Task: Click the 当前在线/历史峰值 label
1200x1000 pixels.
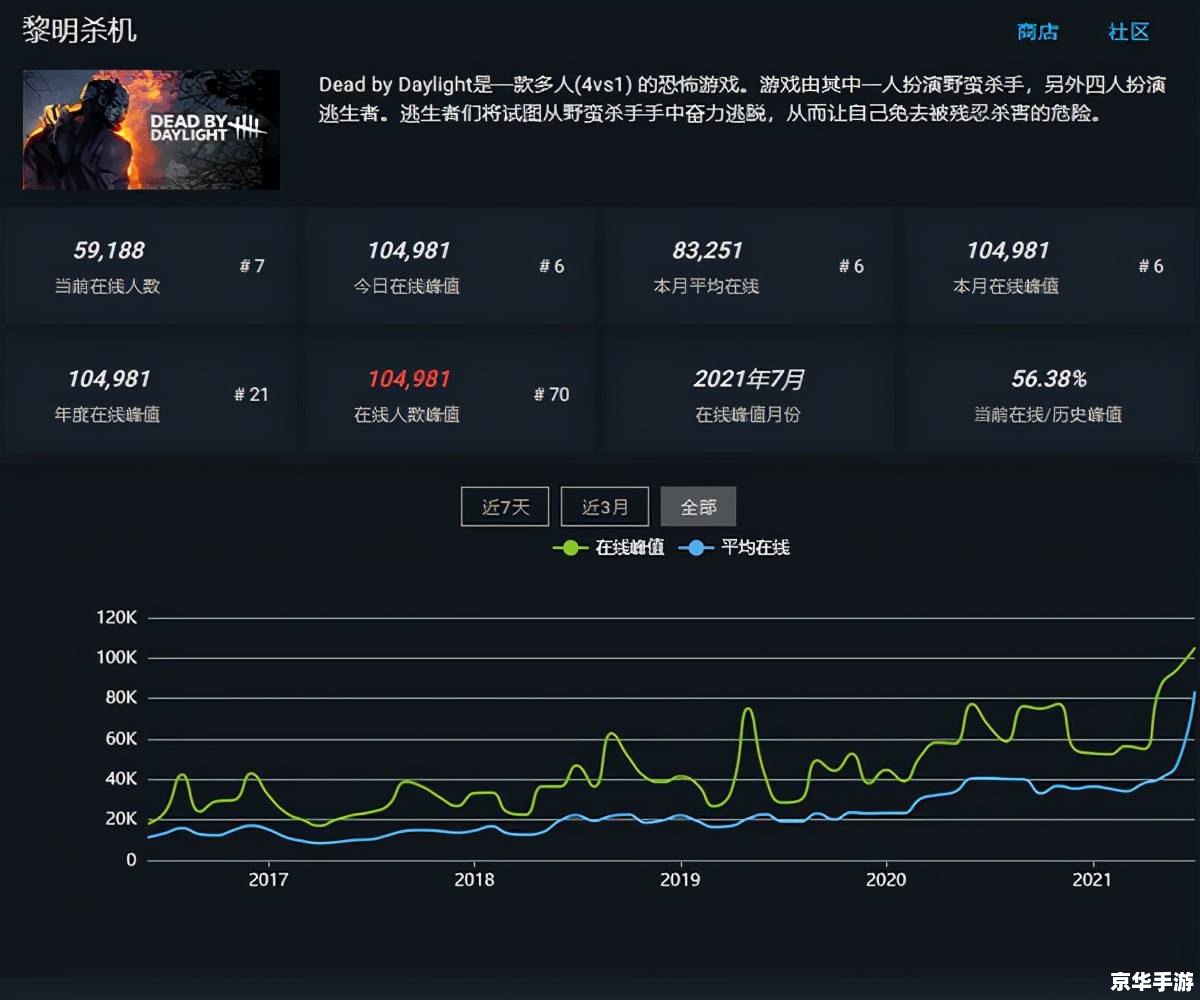Action: click(x=1048, y=414)
